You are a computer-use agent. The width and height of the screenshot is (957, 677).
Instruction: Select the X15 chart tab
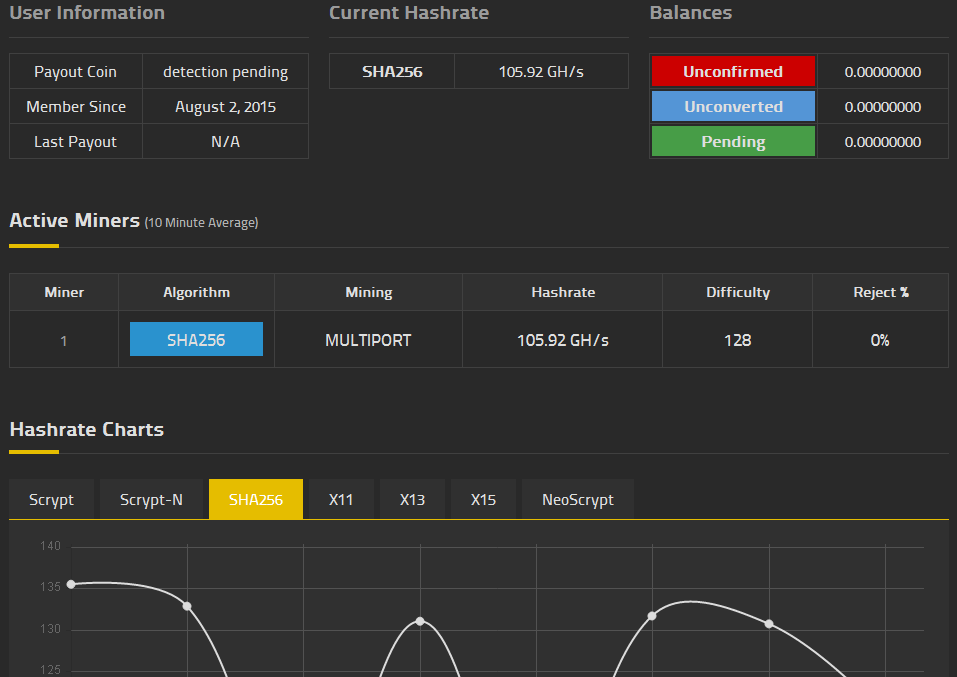point(483,499)
